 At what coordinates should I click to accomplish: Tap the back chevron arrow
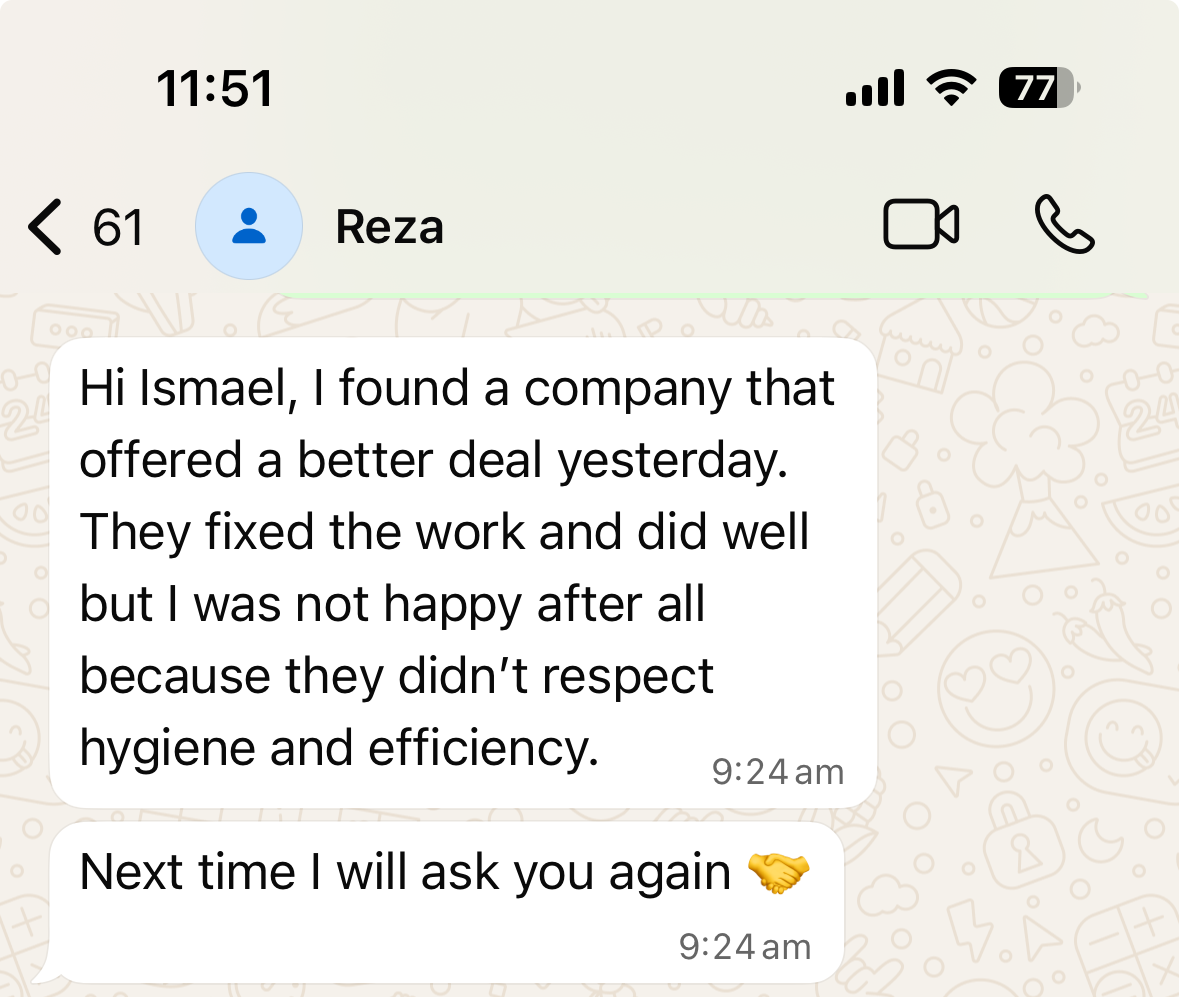click(45, 227)
